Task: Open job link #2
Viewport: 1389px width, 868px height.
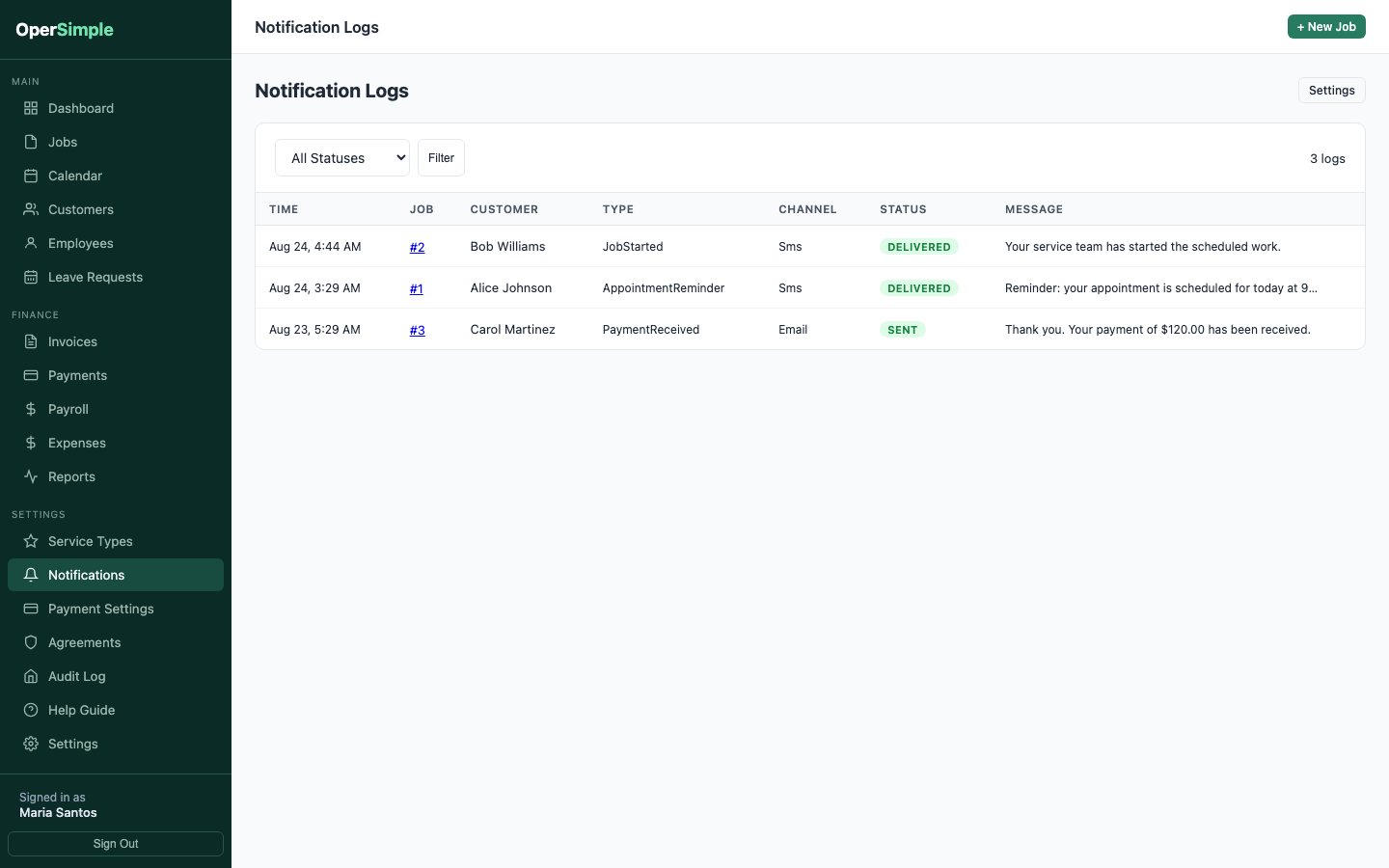Action: coord(417,247)
